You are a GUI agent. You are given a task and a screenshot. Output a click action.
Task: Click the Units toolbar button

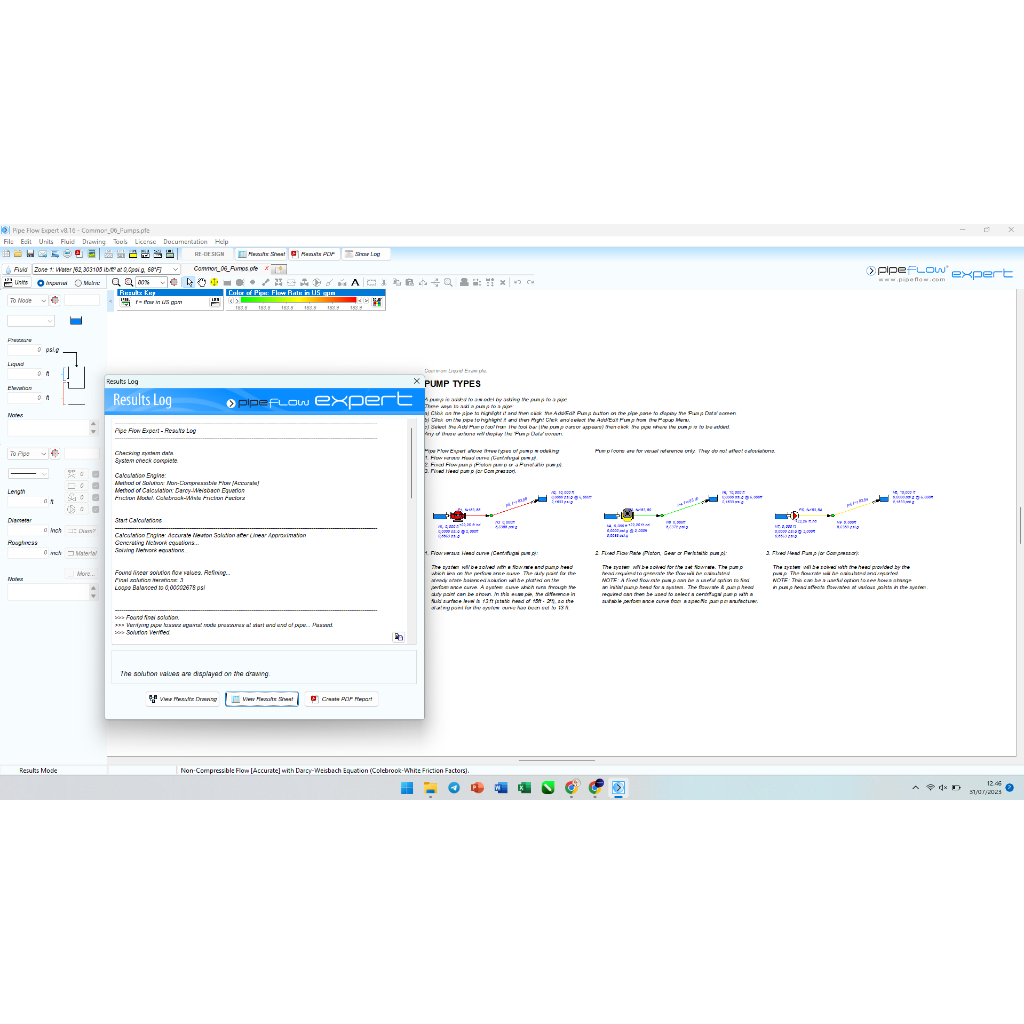point(16,283)
